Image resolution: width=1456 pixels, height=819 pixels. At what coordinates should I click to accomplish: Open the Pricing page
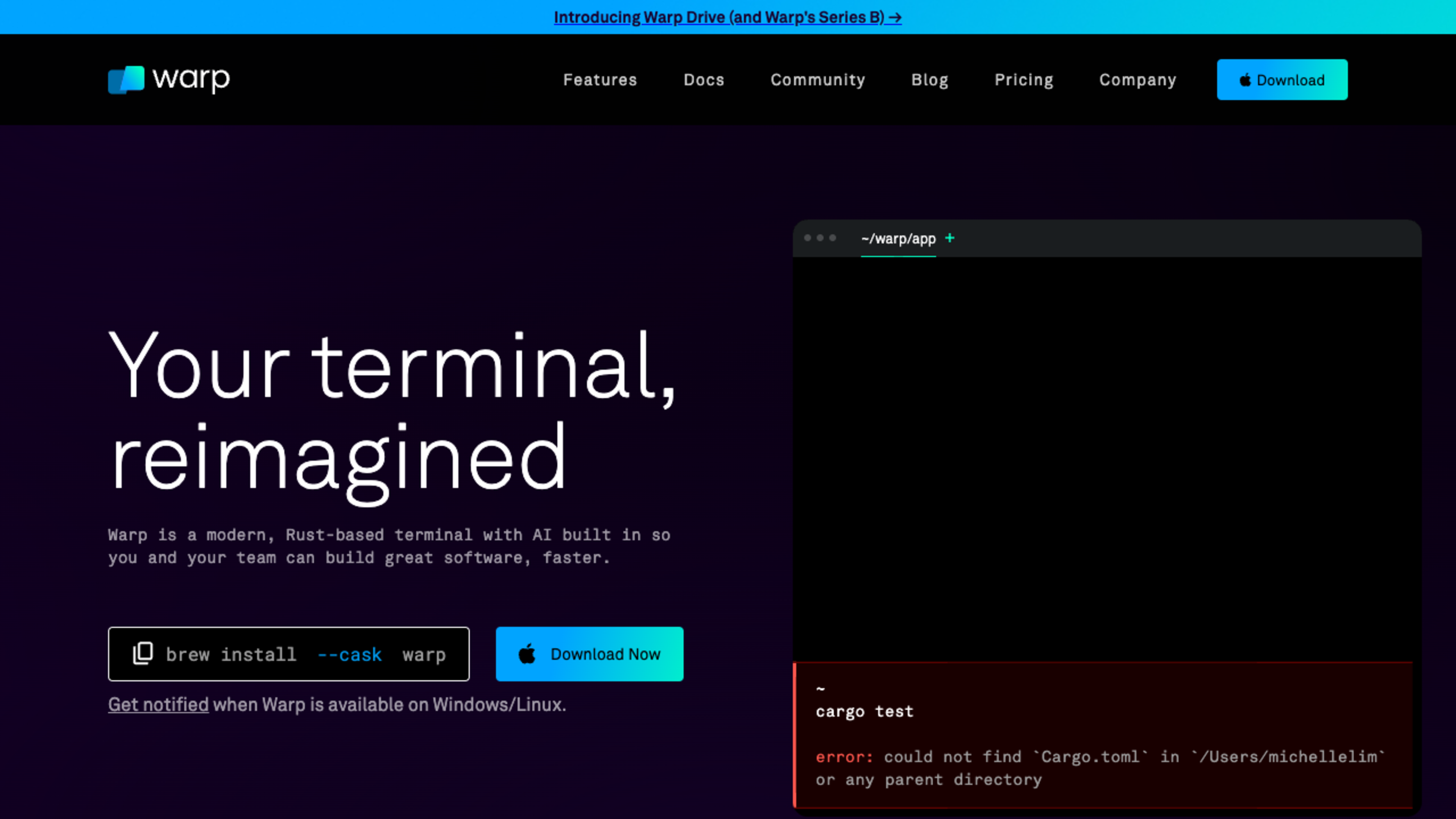coord(1024,80)
